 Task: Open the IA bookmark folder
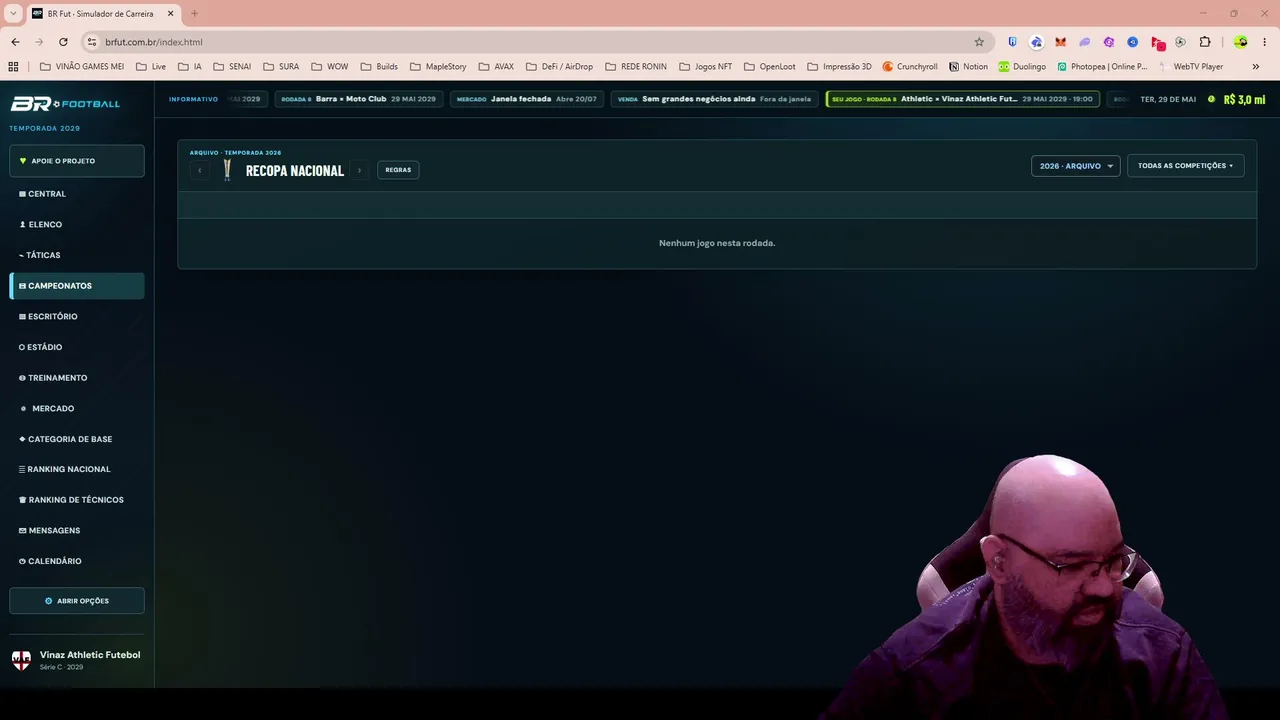pos(190,67)
